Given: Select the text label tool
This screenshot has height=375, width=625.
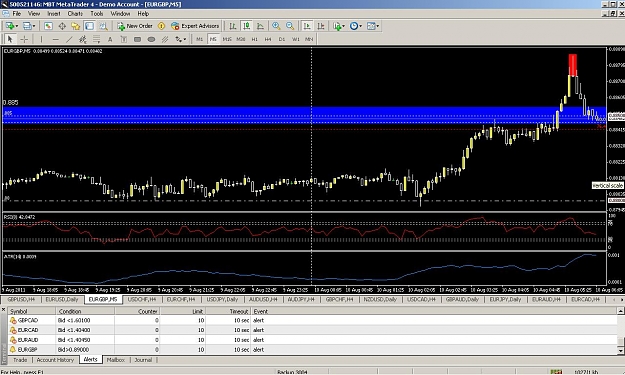Looking at the screenshot, I should coord(124,39).
